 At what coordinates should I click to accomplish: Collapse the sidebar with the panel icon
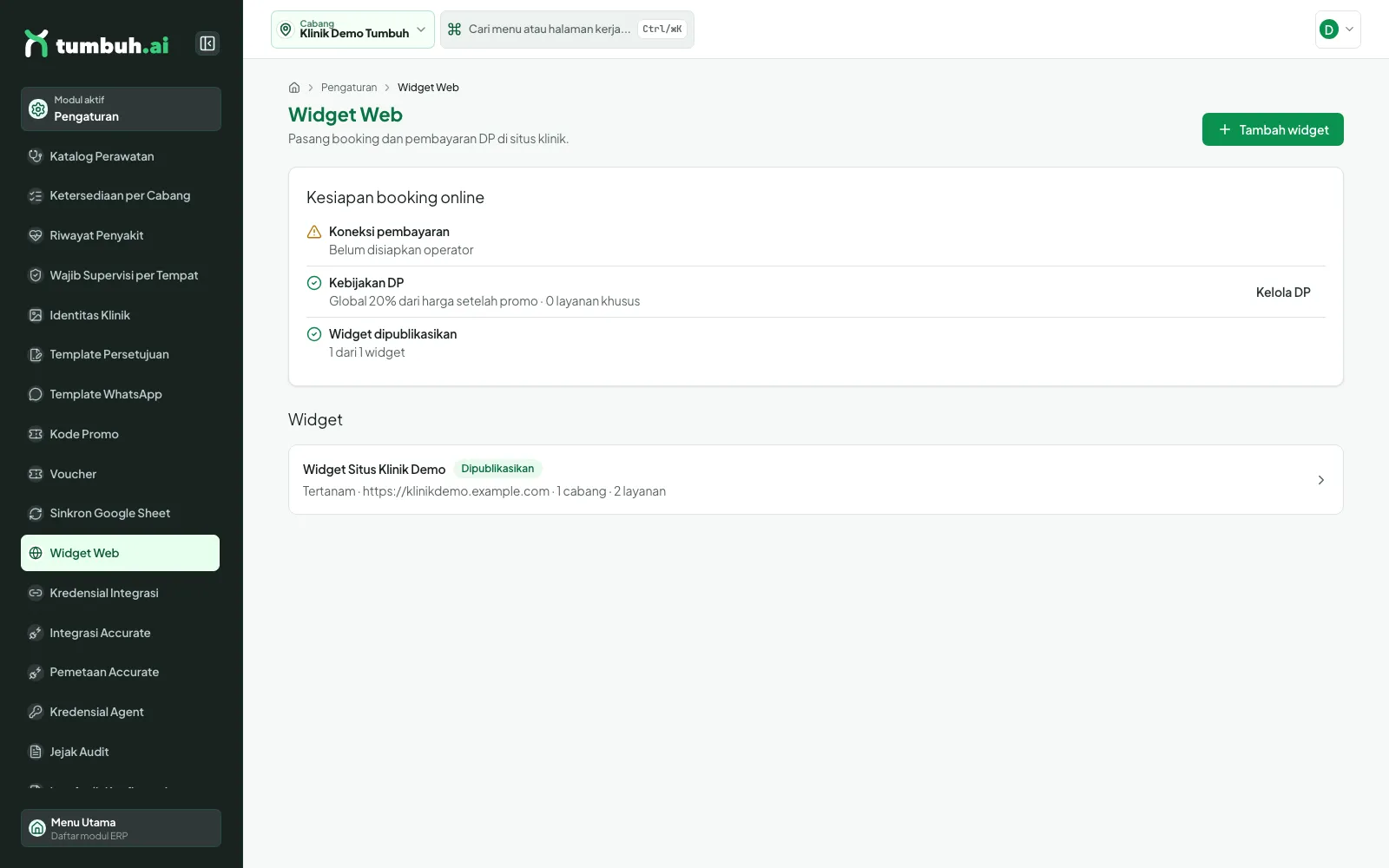[x=207, y=43]
